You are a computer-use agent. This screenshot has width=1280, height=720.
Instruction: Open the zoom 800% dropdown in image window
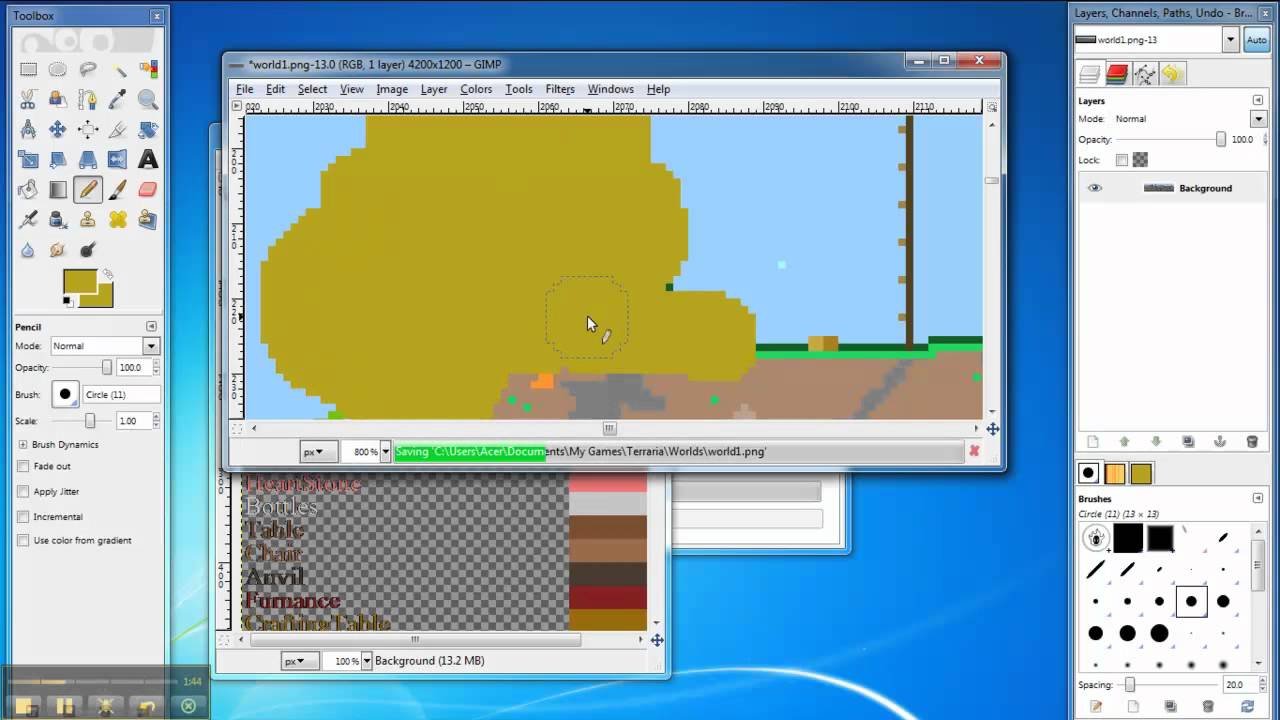click(x=385, y=452)
